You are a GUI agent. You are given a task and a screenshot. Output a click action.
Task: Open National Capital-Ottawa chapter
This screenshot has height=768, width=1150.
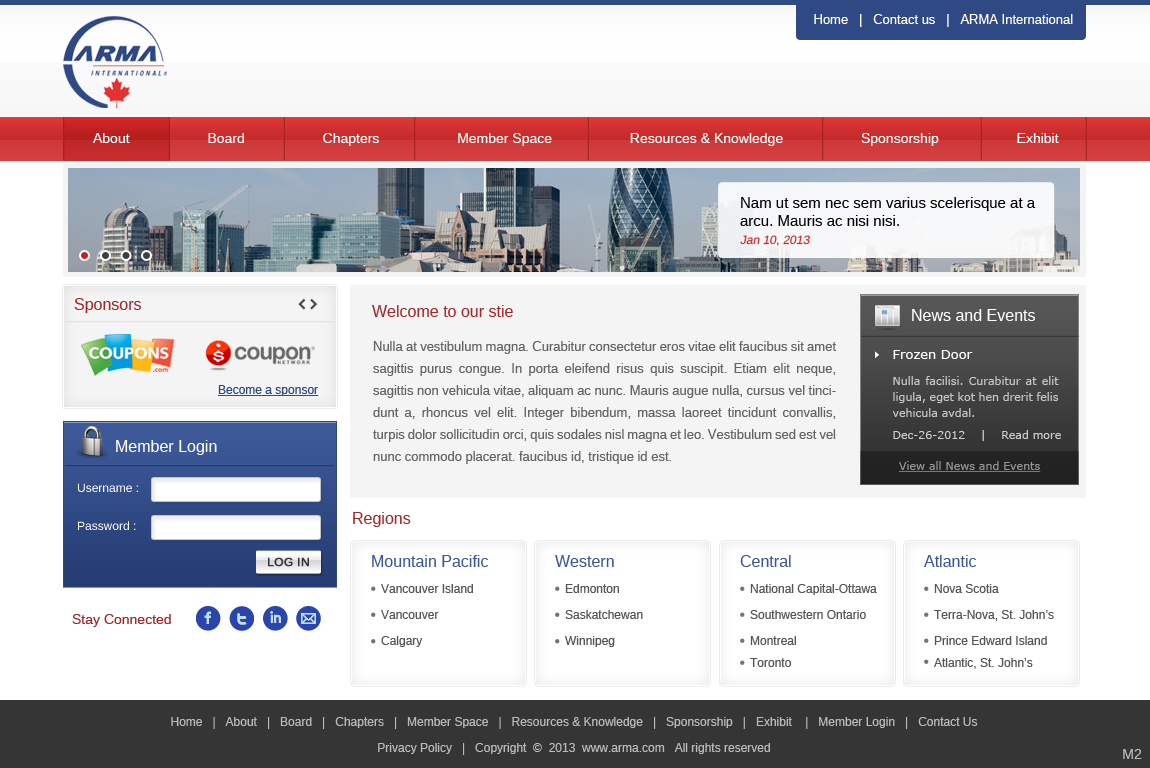pos(813,589)
